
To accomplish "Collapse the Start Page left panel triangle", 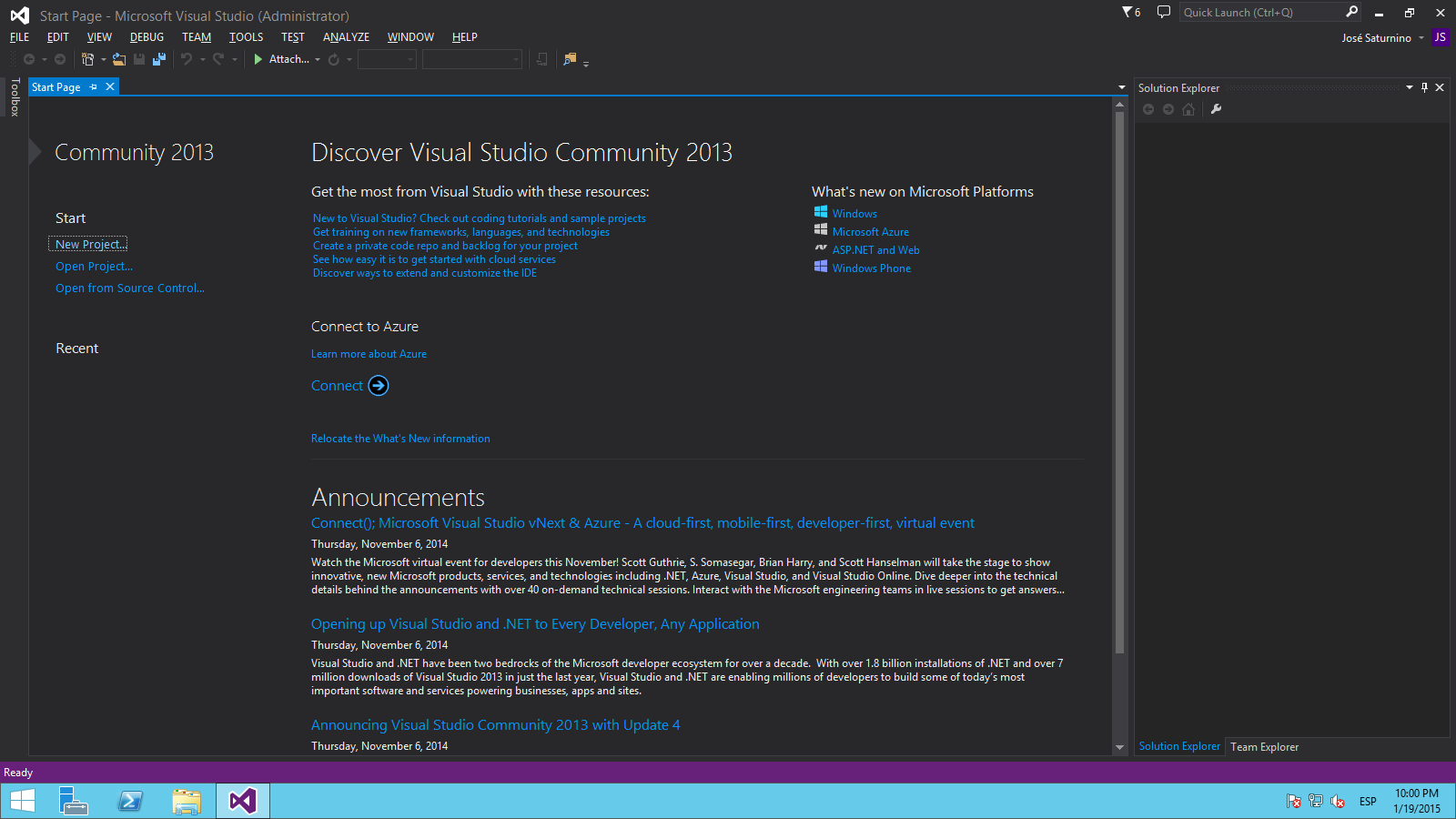I will coord(35,152).
